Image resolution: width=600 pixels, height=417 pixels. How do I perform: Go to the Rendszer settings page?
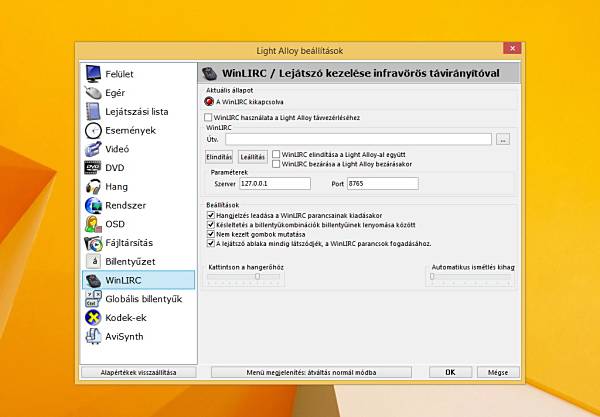click(138, 205)
